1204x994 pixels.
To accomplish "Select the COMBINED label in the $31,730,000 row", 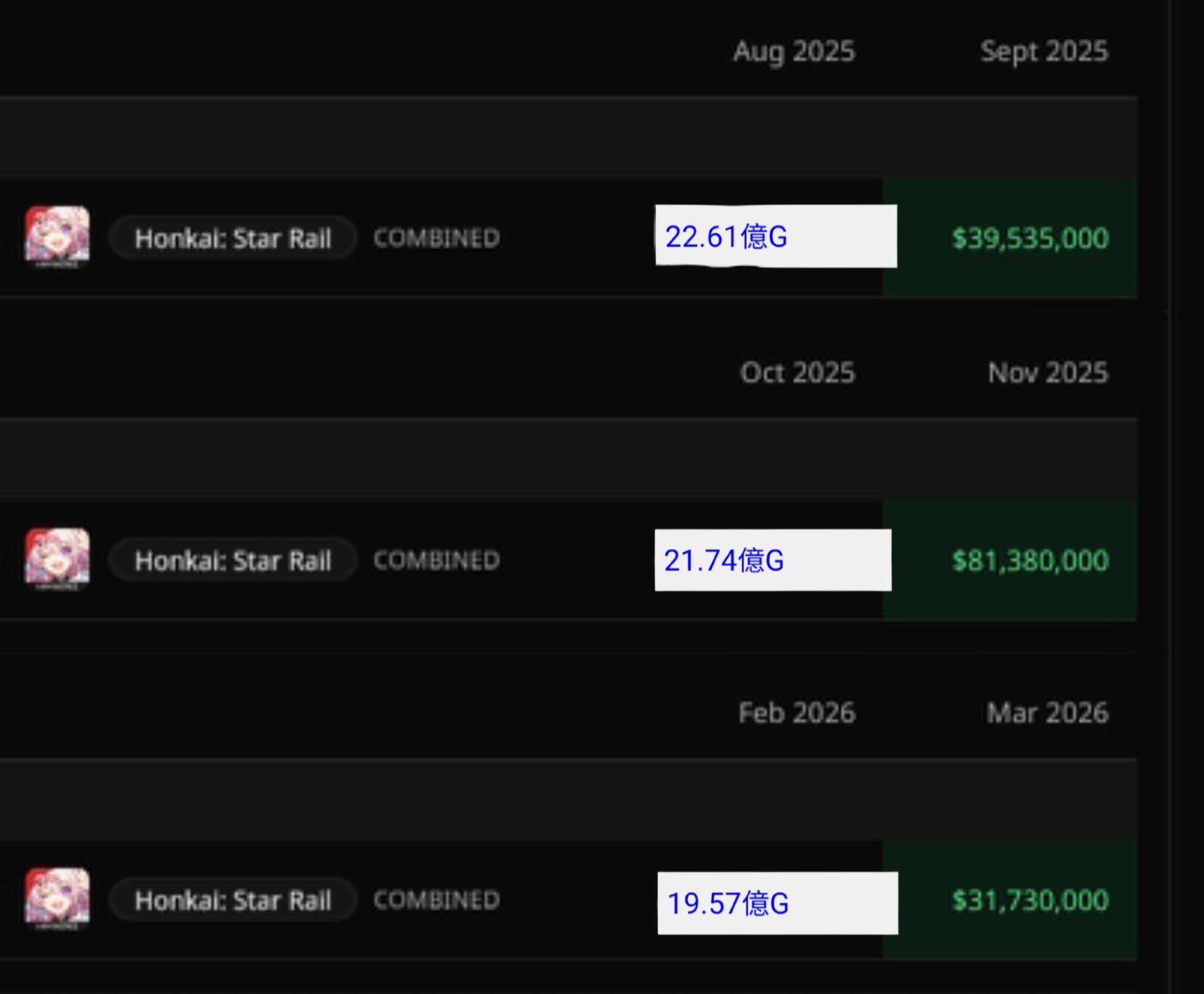I will [437, 901].
